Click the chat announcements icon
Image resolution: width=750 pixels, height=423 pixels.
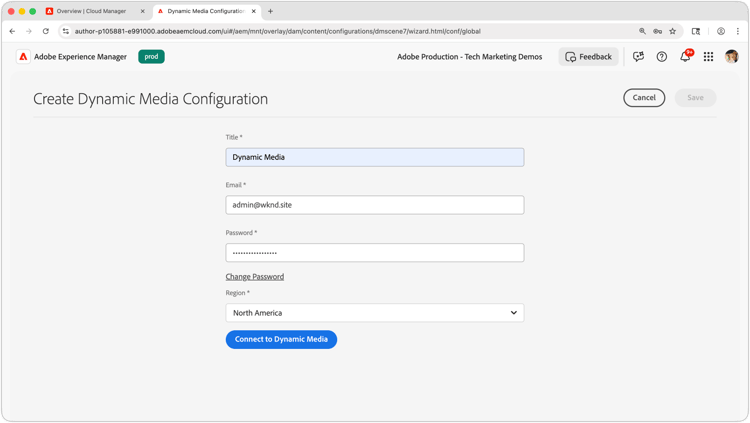tap(638, 57)
